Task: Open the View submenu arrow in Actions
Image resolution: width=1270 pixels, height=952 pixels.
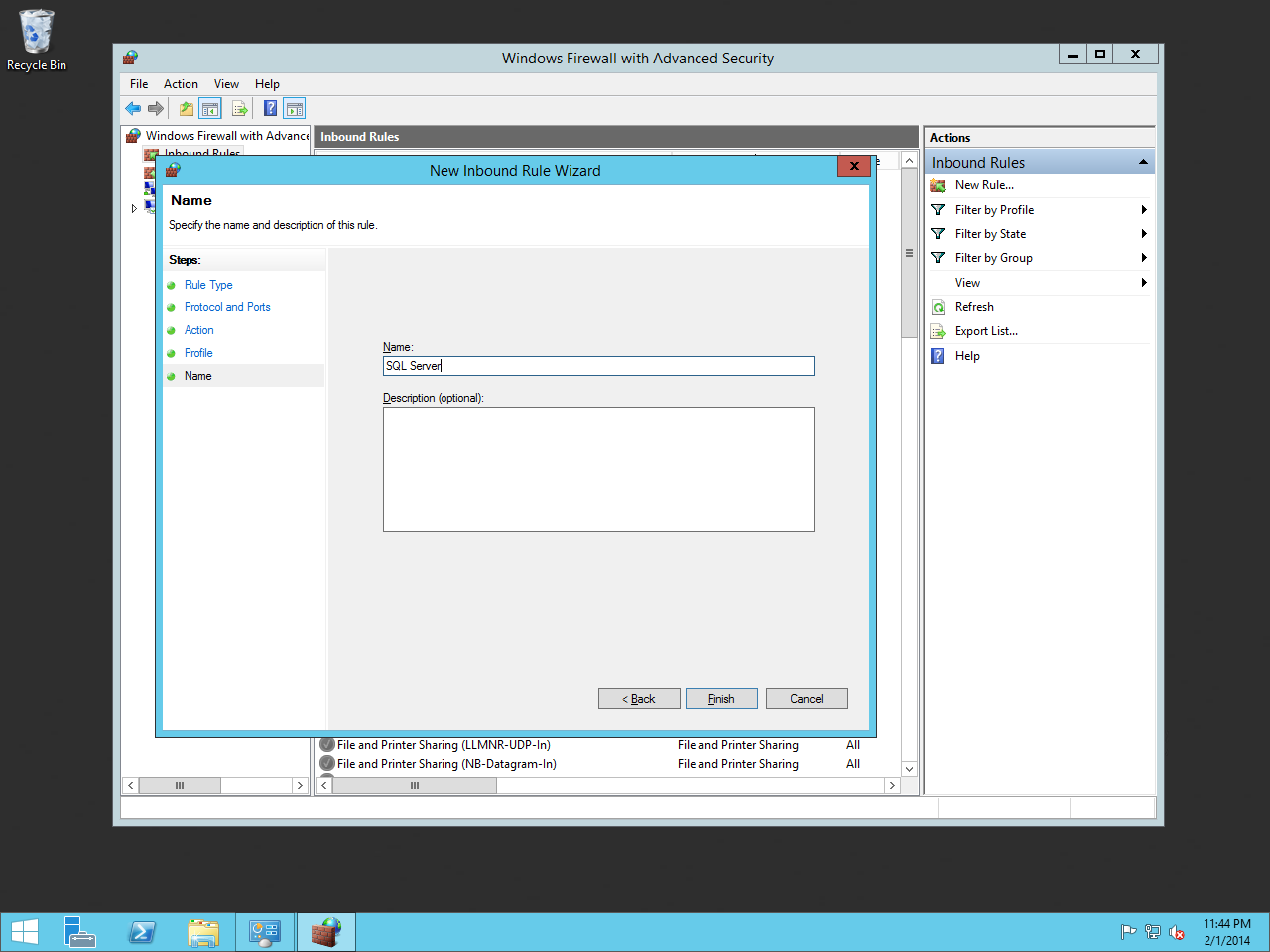Action: pyautogui.click(x=1144, y=283)
